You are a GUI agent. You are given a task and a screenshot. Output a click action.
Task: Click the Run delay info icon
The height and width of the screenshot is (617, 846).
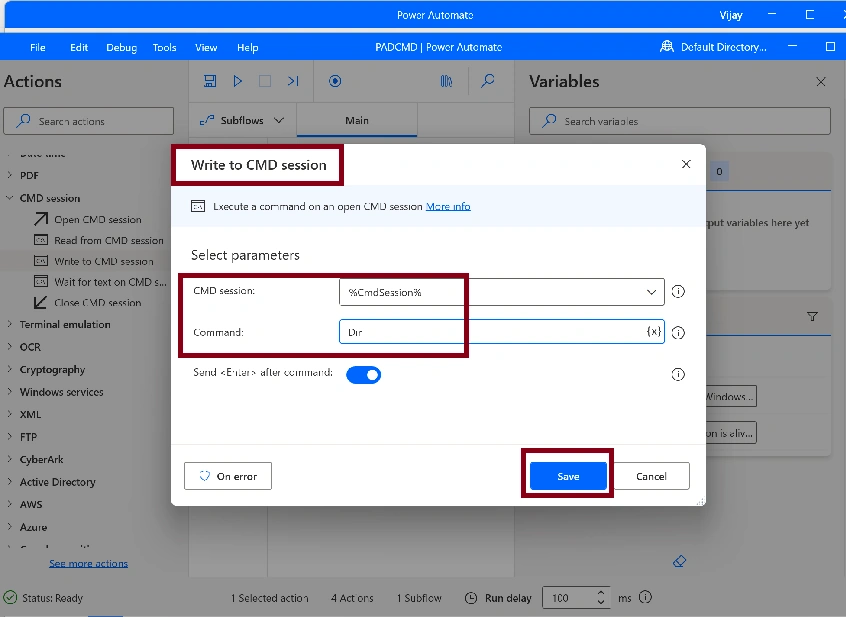[x=645, y=597]
